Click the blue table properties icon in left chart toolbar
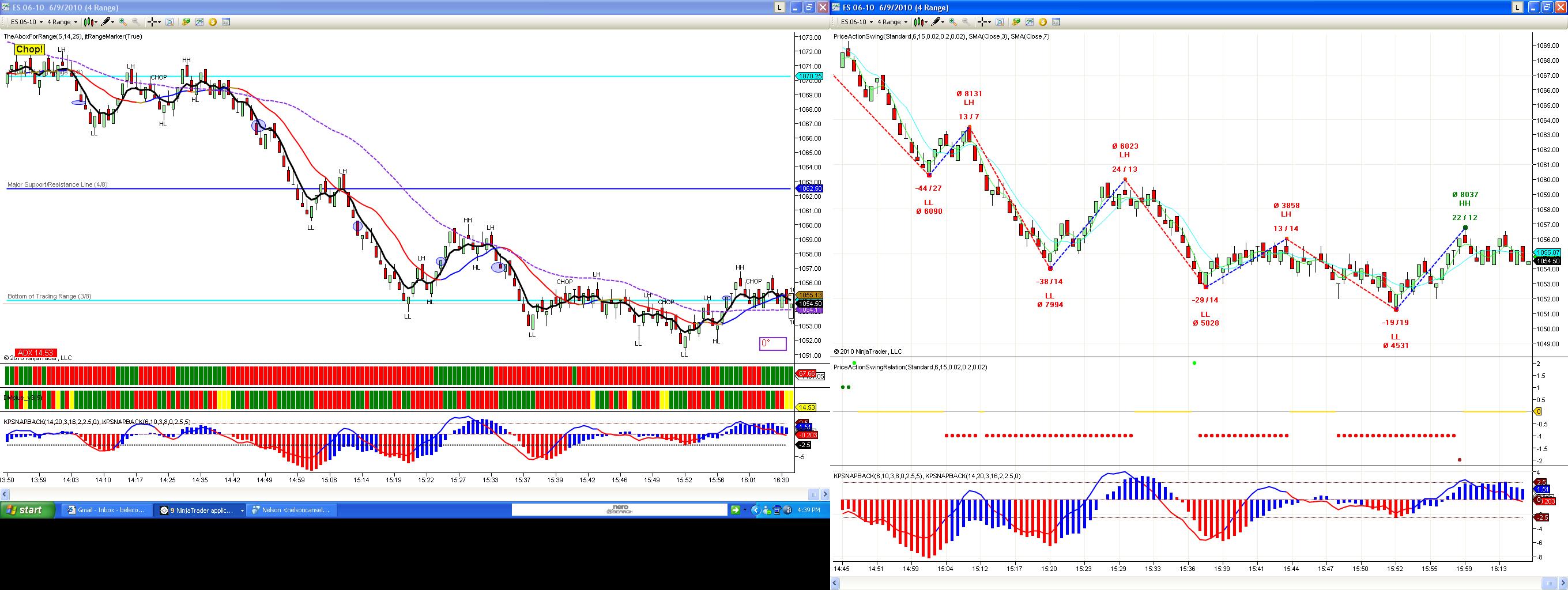 tap(226, 22)
